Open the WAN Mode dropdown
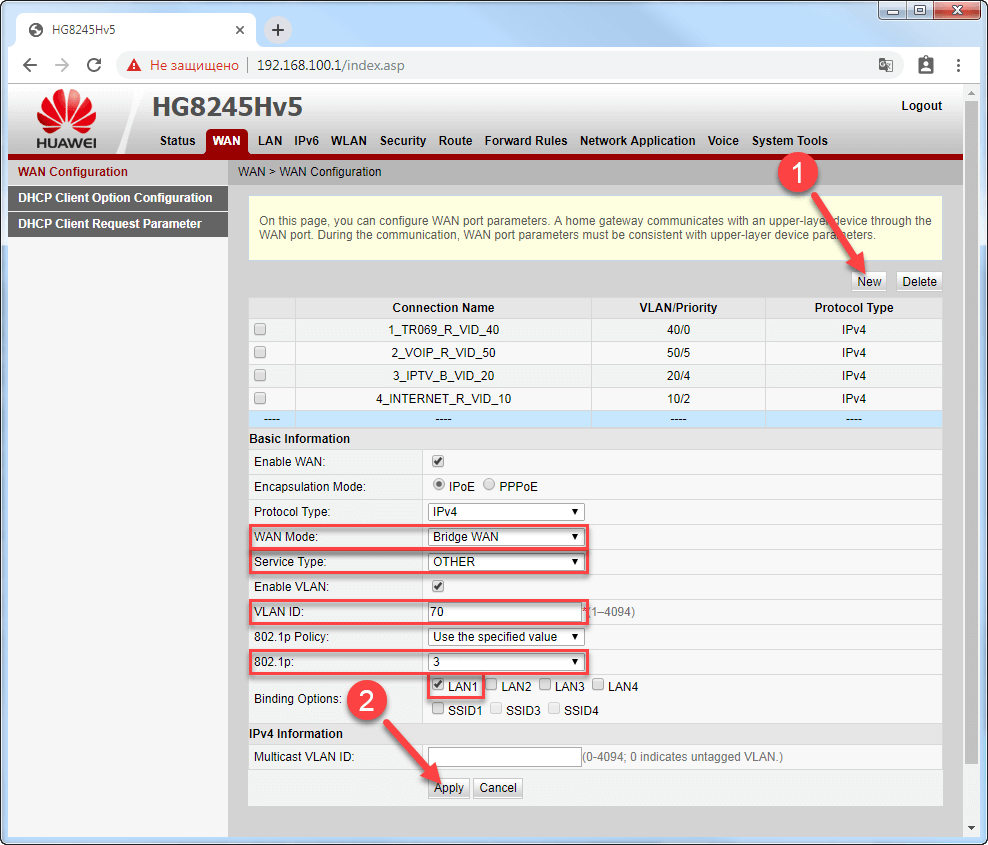988x845 pixels. pyautogui.click(x=505, y=537)
